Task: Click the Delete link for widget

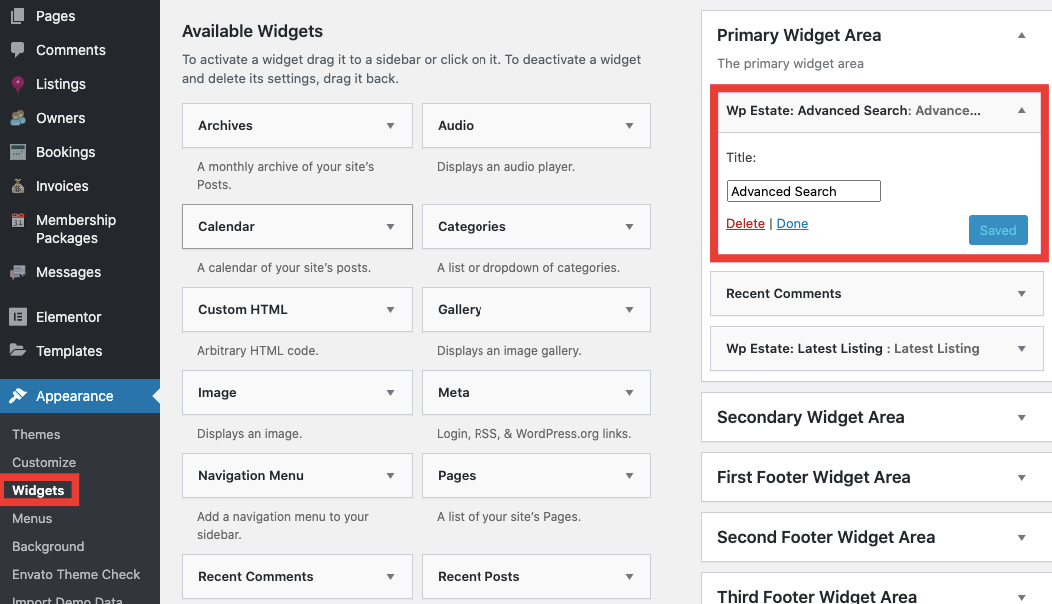Action: point(745,224)
